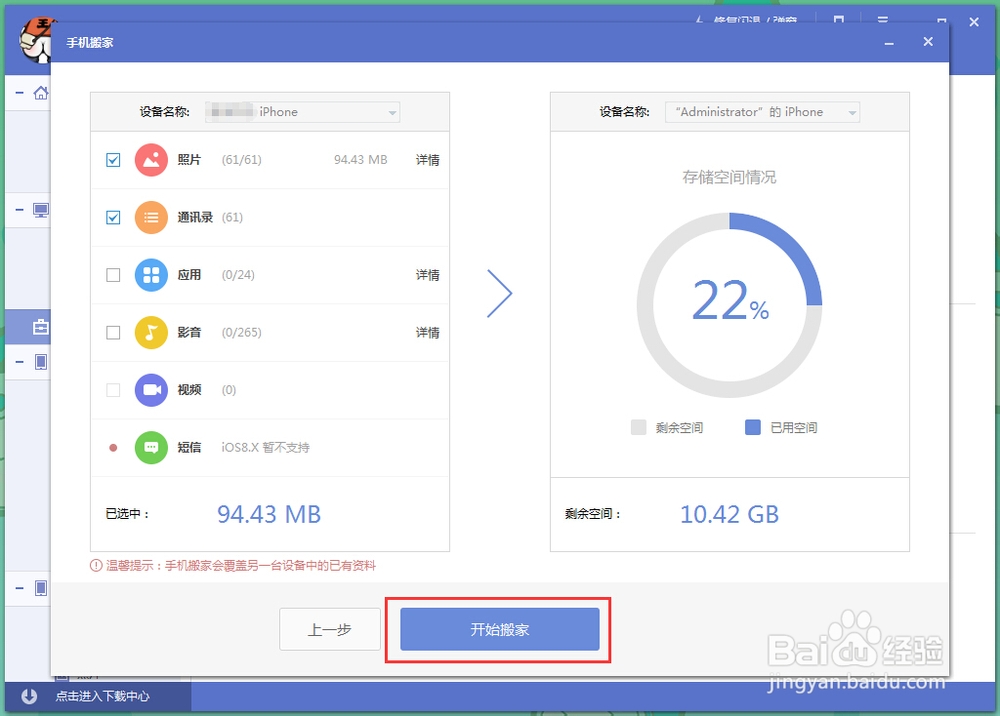This screenshot has height=716, width=1000.
Task: Click the 上一步 previous step button
Action: tap(329, 630)
